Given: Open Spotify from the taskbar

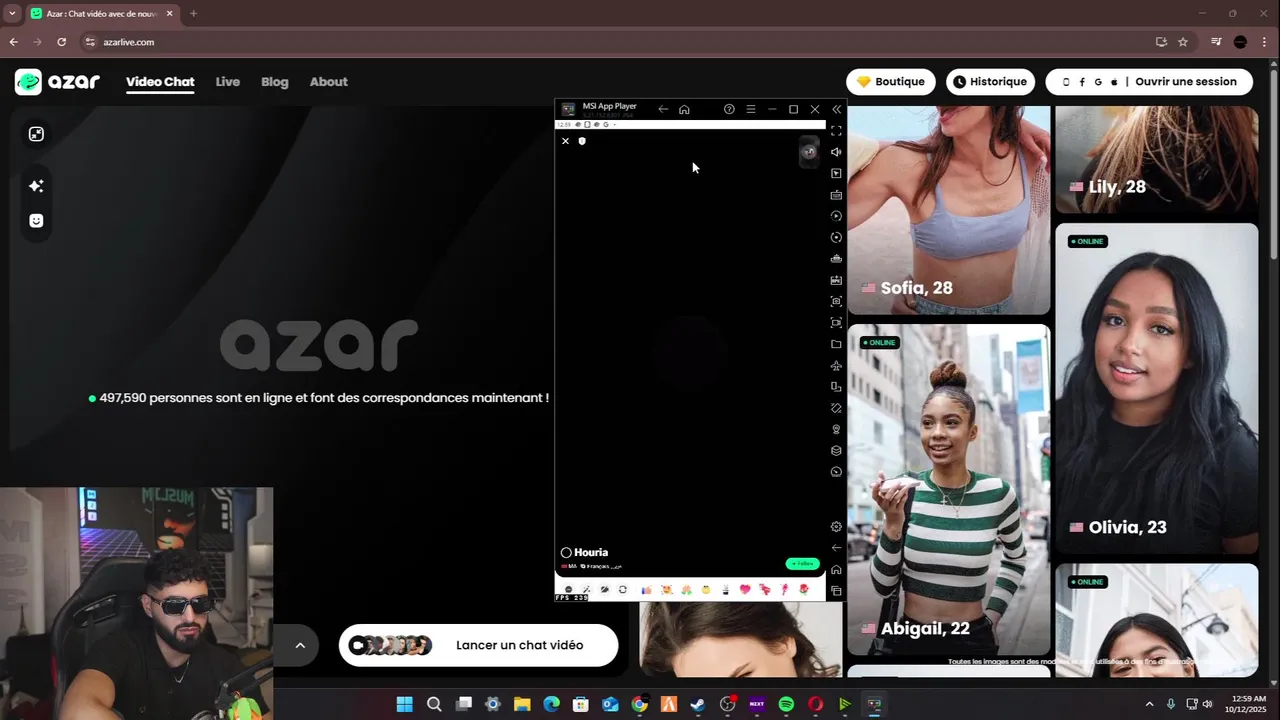Looking at the screenshot, I should 786,704.
